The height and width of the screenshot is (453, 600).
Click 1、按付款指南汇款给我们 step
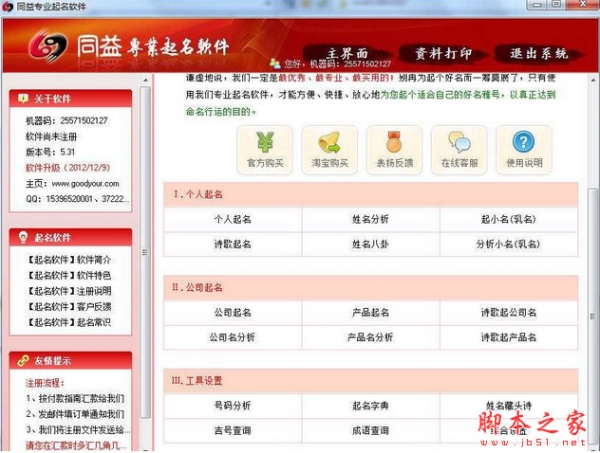[75, 399]
